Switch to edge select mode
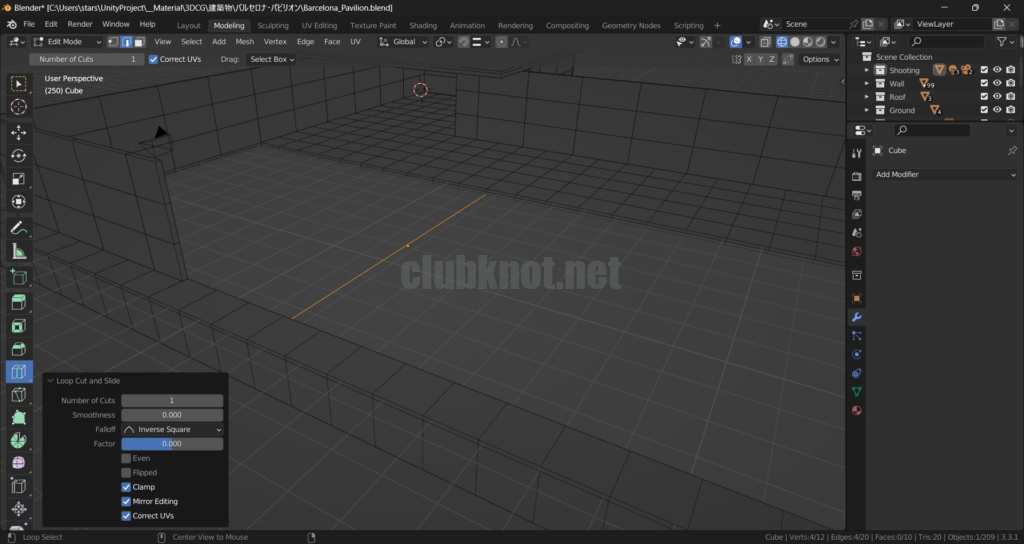1024x544 pixels. (126, 42)
